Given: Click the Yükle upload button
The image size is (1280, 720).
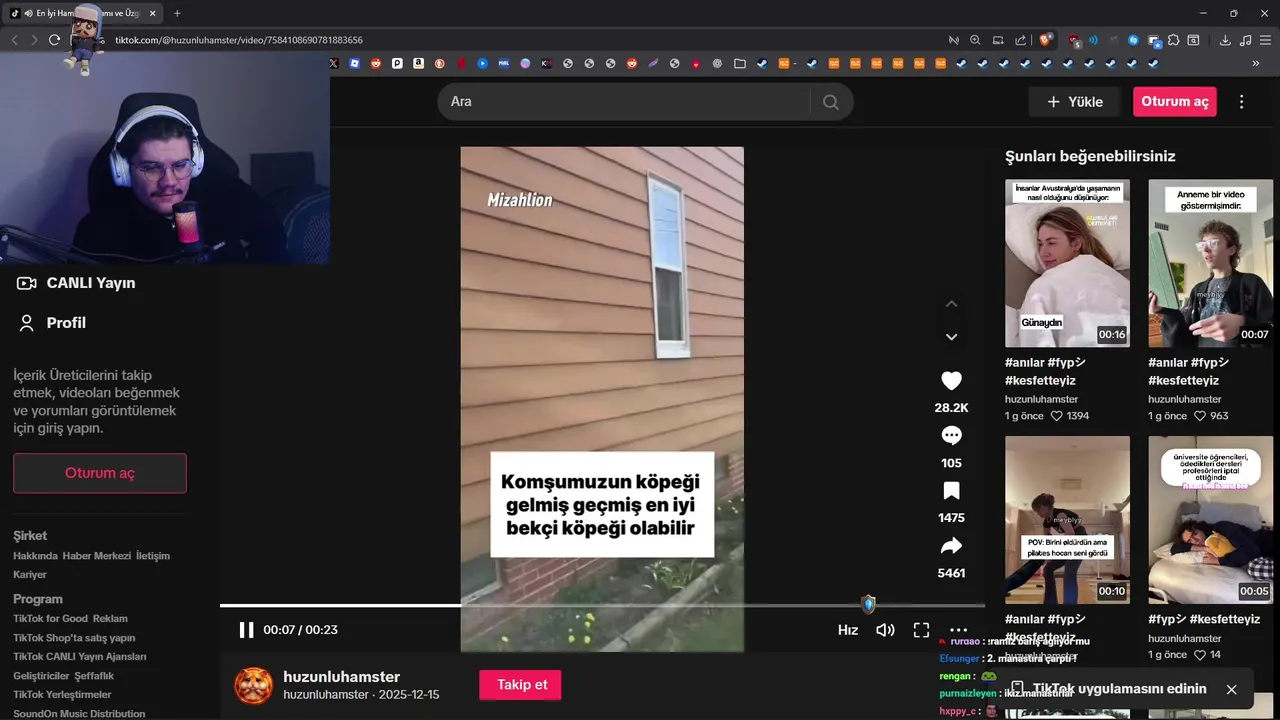Looking at the screenshot, I should click(1074, 101).
